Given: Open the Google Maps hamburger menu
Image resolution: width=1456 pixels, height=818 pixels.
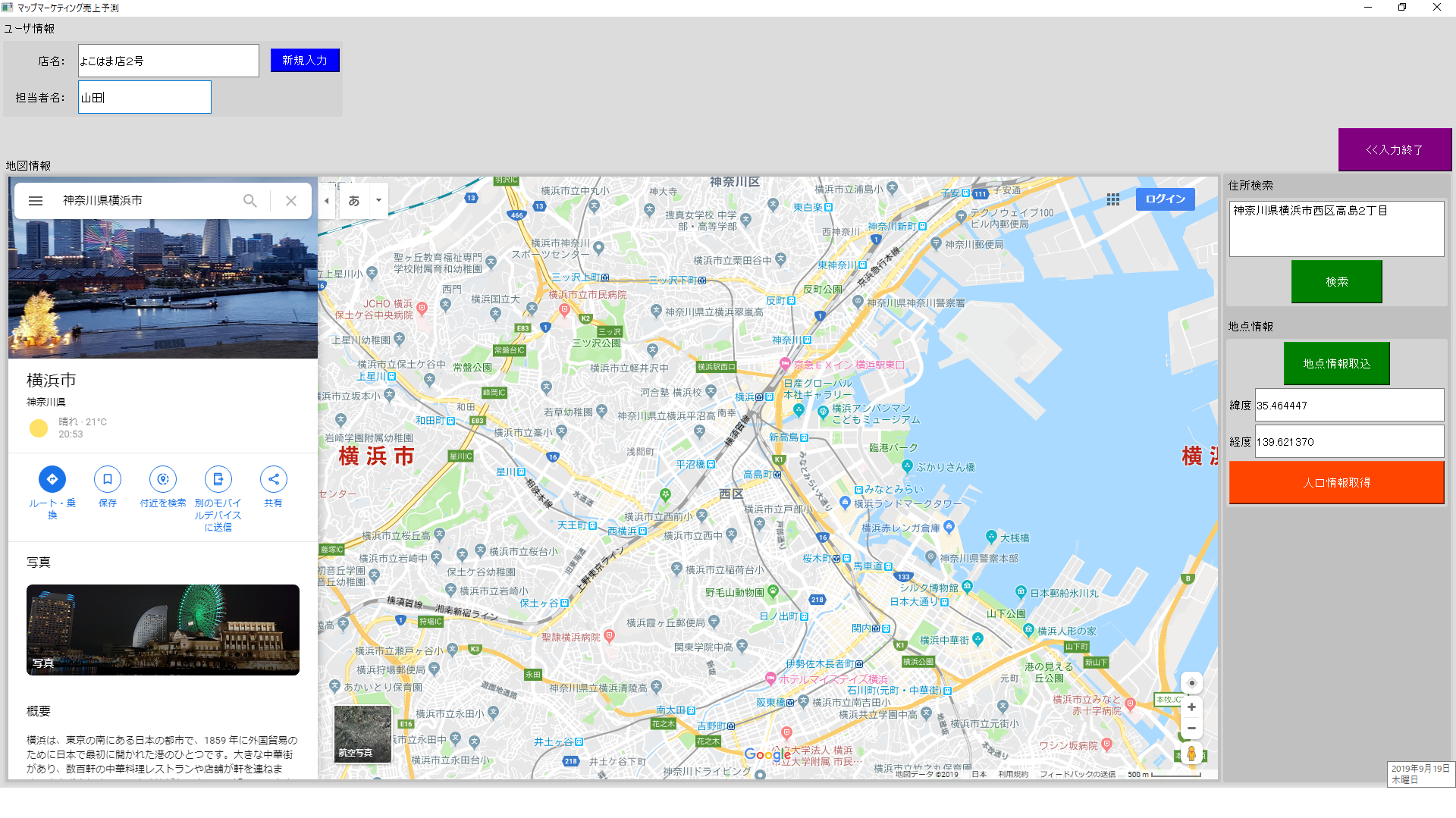Looking at the screenshot, I should [36, 201].
